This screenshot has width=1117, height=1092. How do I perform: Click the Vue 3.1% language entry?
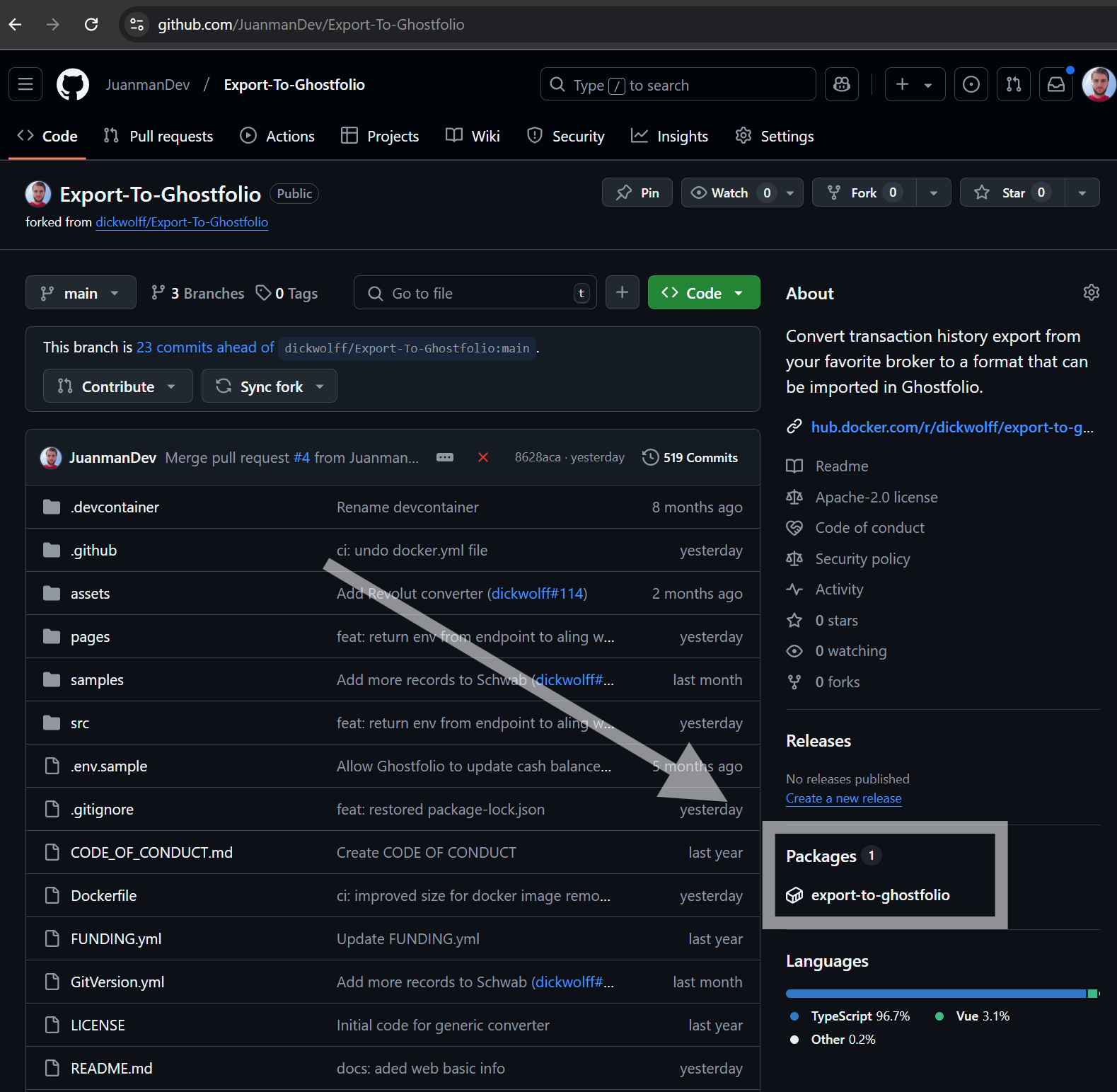pos(973,1016)
